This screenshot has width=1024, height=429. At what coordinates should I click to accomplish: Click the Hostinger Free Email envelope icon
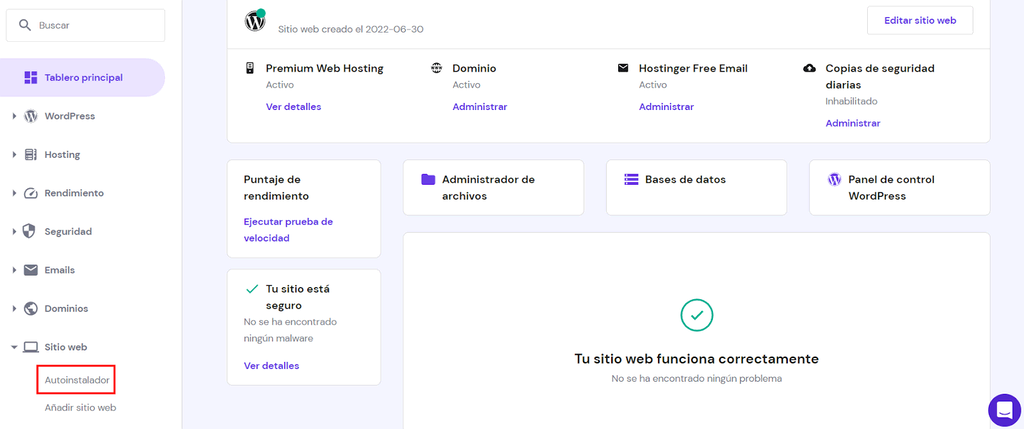click(x=623, y=68)
